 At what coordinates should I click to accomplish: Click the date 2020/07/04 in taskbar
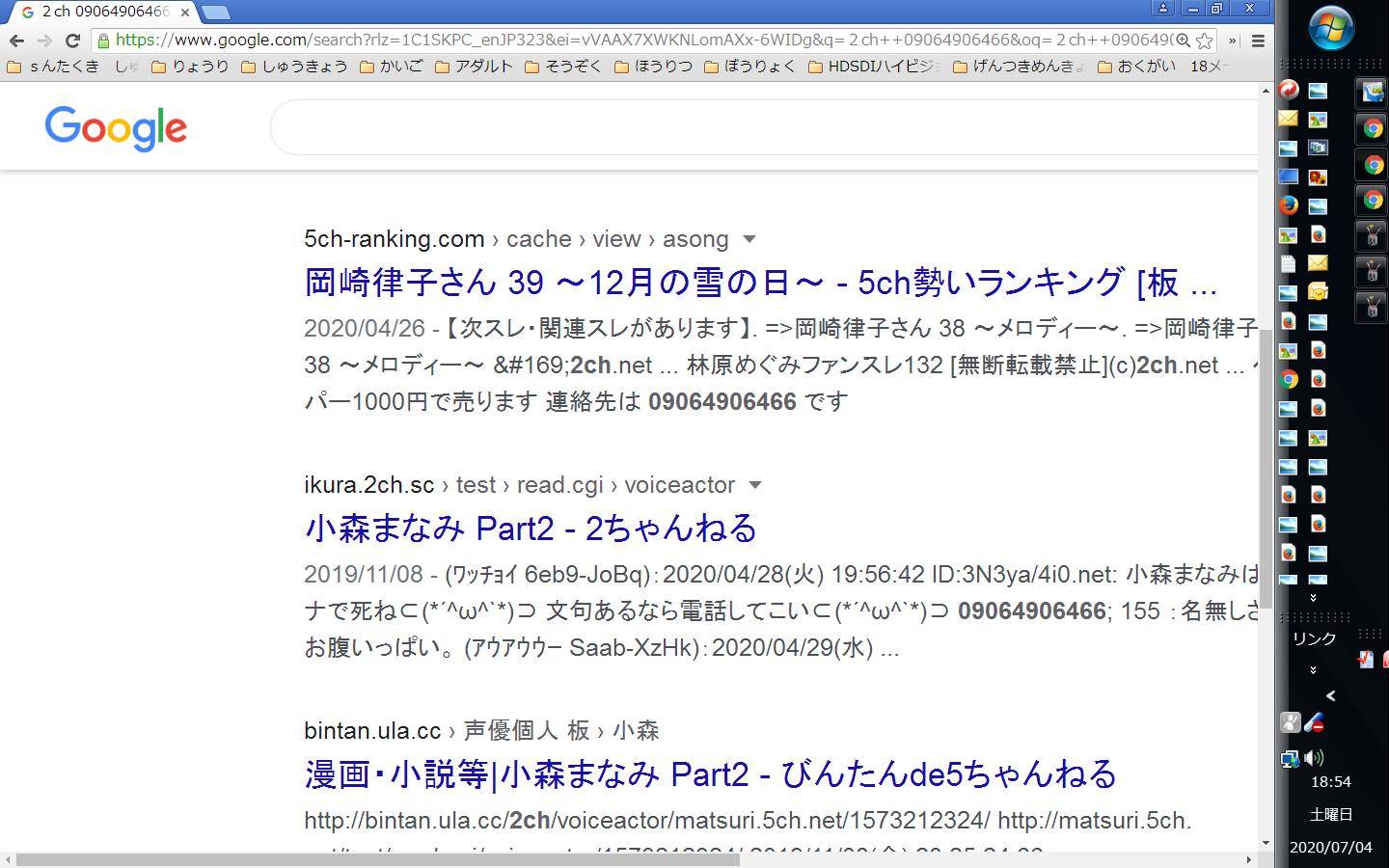pos(1331,848)
